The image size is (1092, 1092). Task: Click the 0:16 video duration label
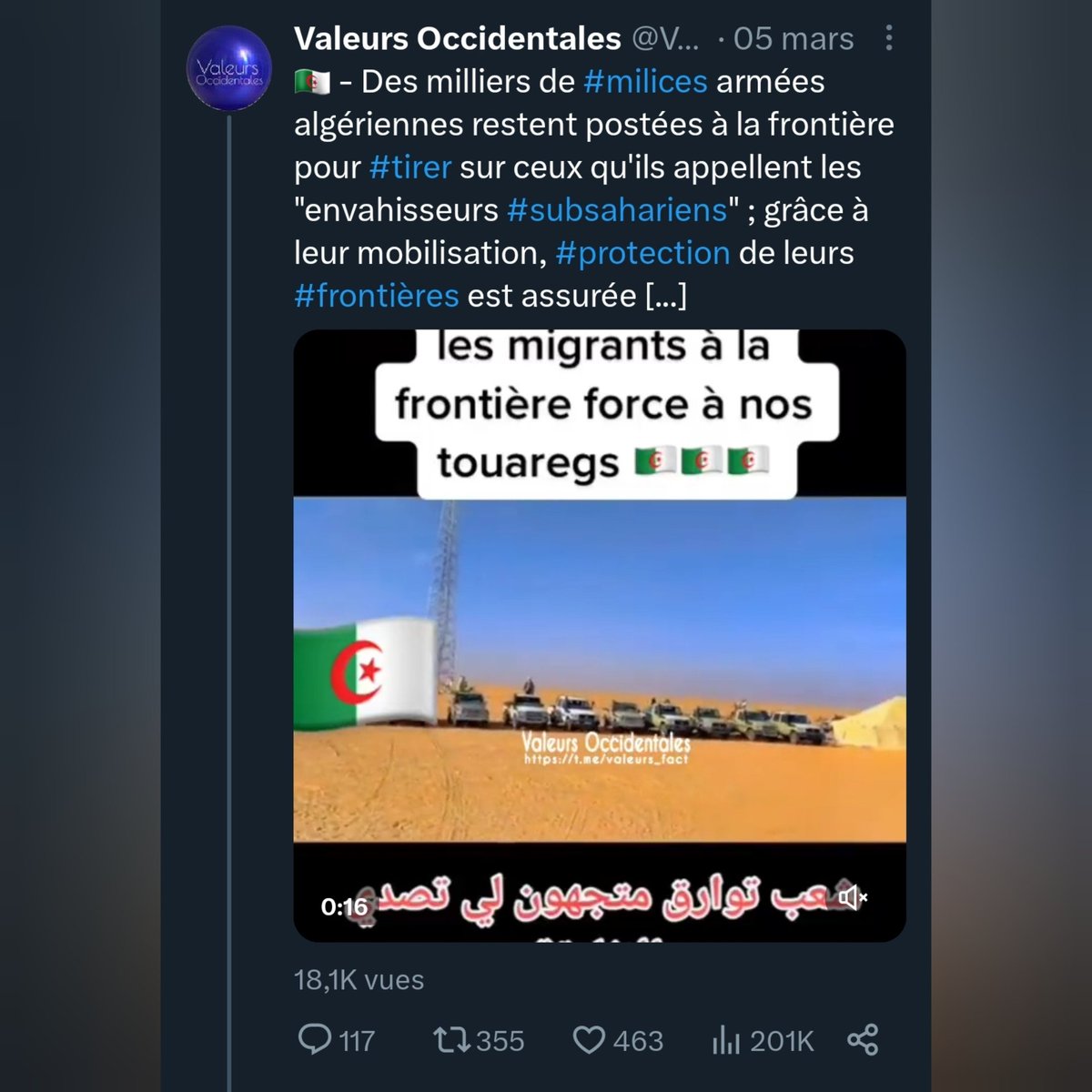pyautogui.click(x=344, y=906)
